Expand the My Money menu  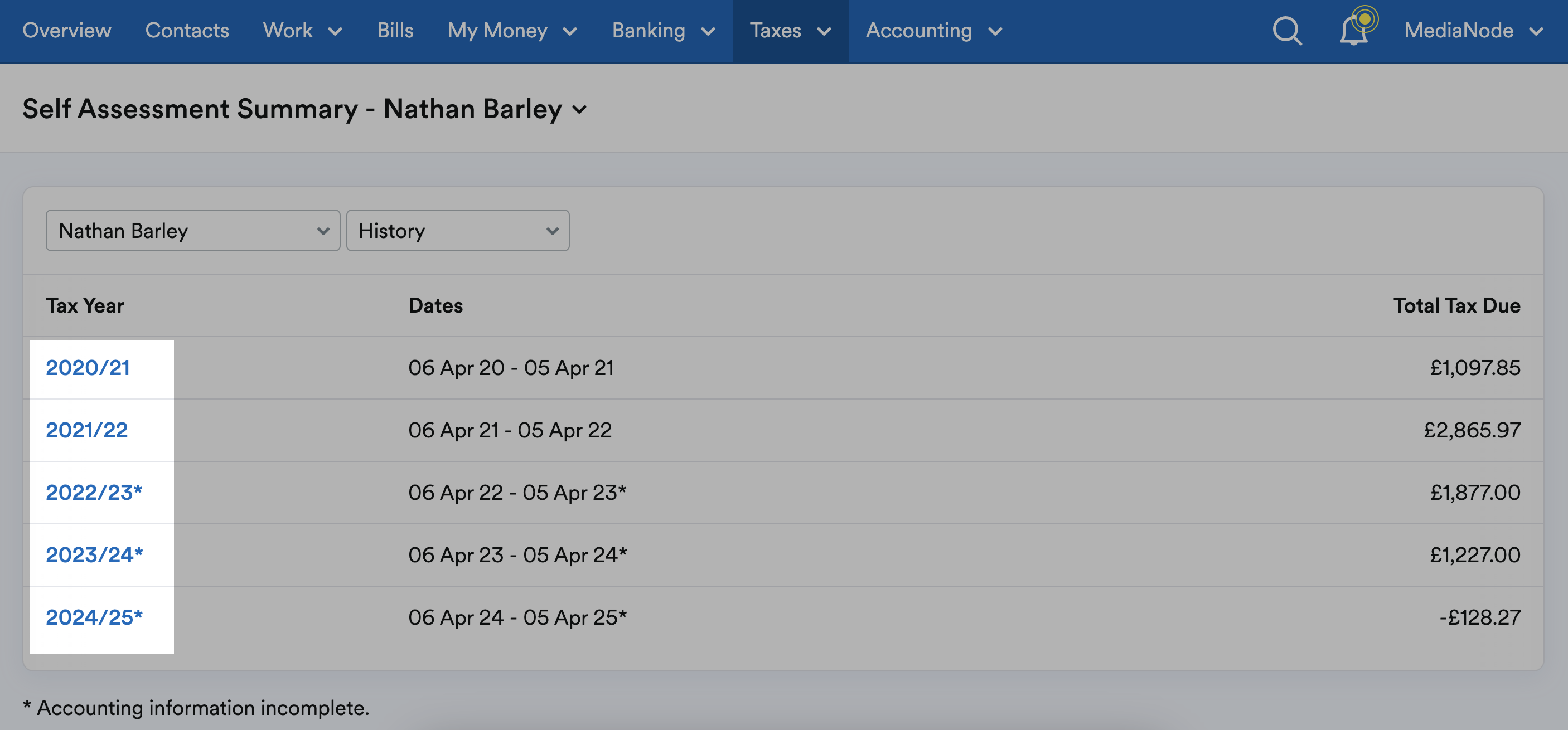(x=512, y=31)
